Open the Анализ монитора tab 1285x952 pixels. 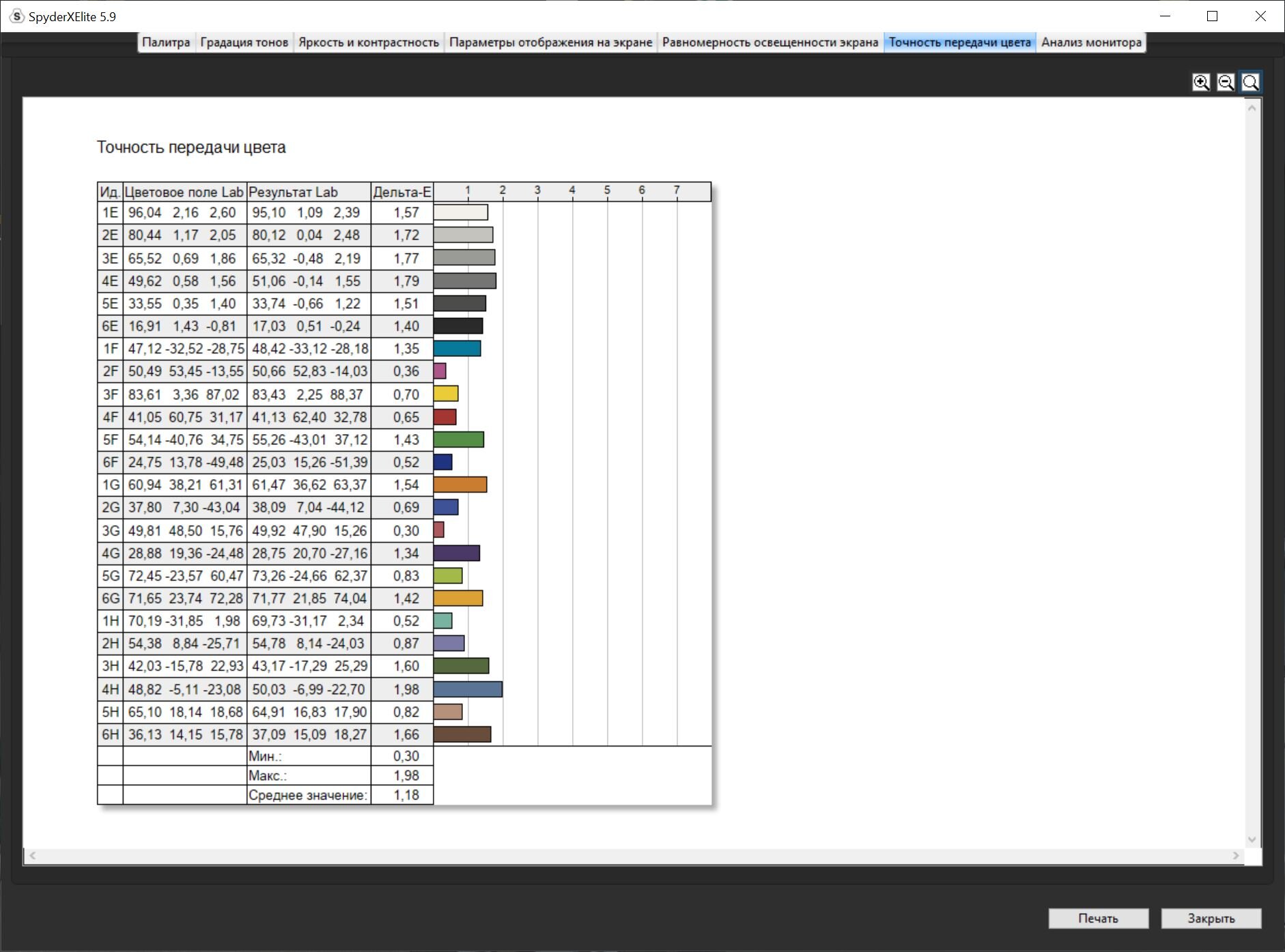click(x=1091, y=42)
